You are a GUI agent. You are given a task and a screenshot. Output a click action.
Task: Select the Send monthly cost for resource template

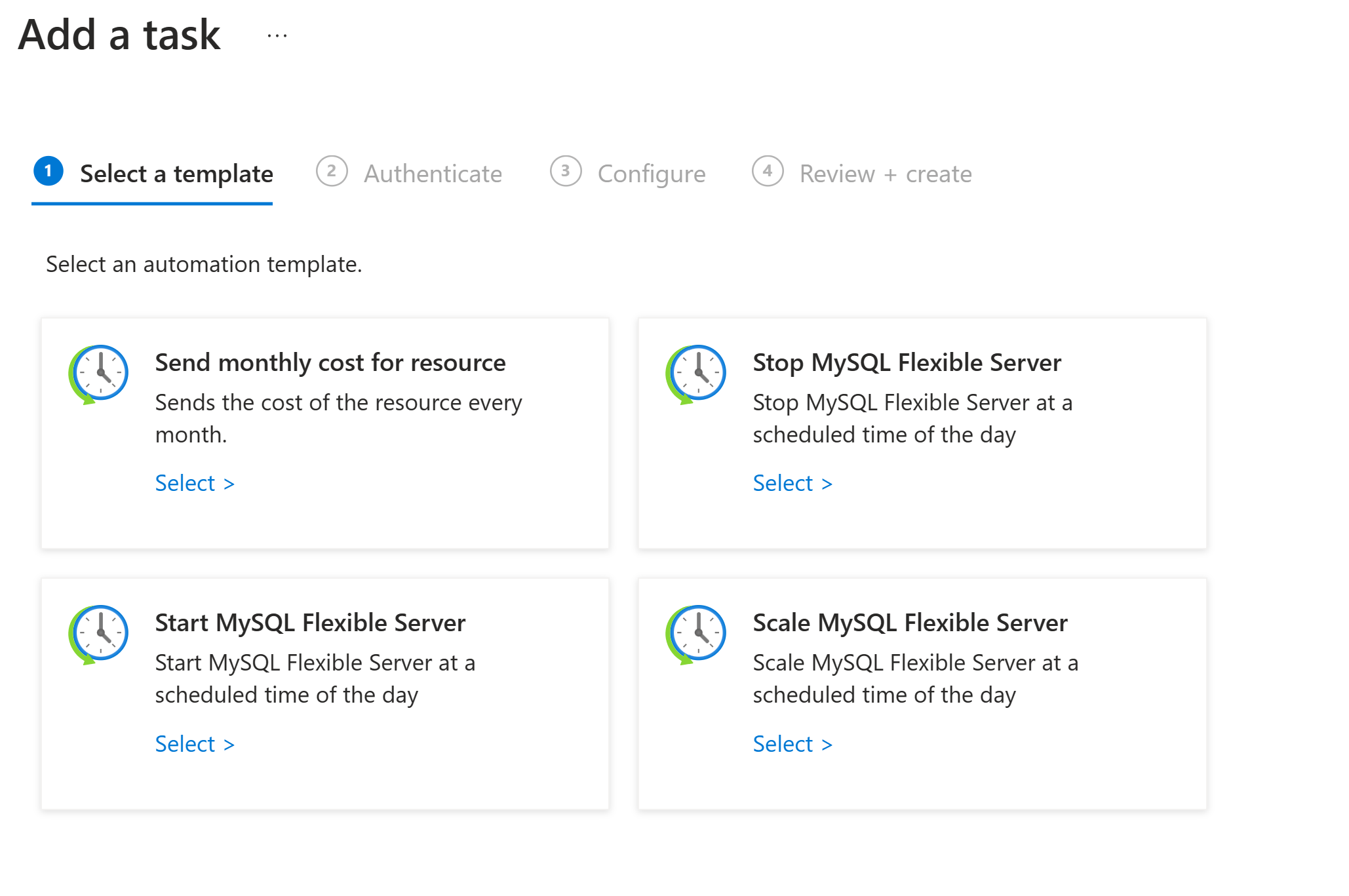(186, 483)
